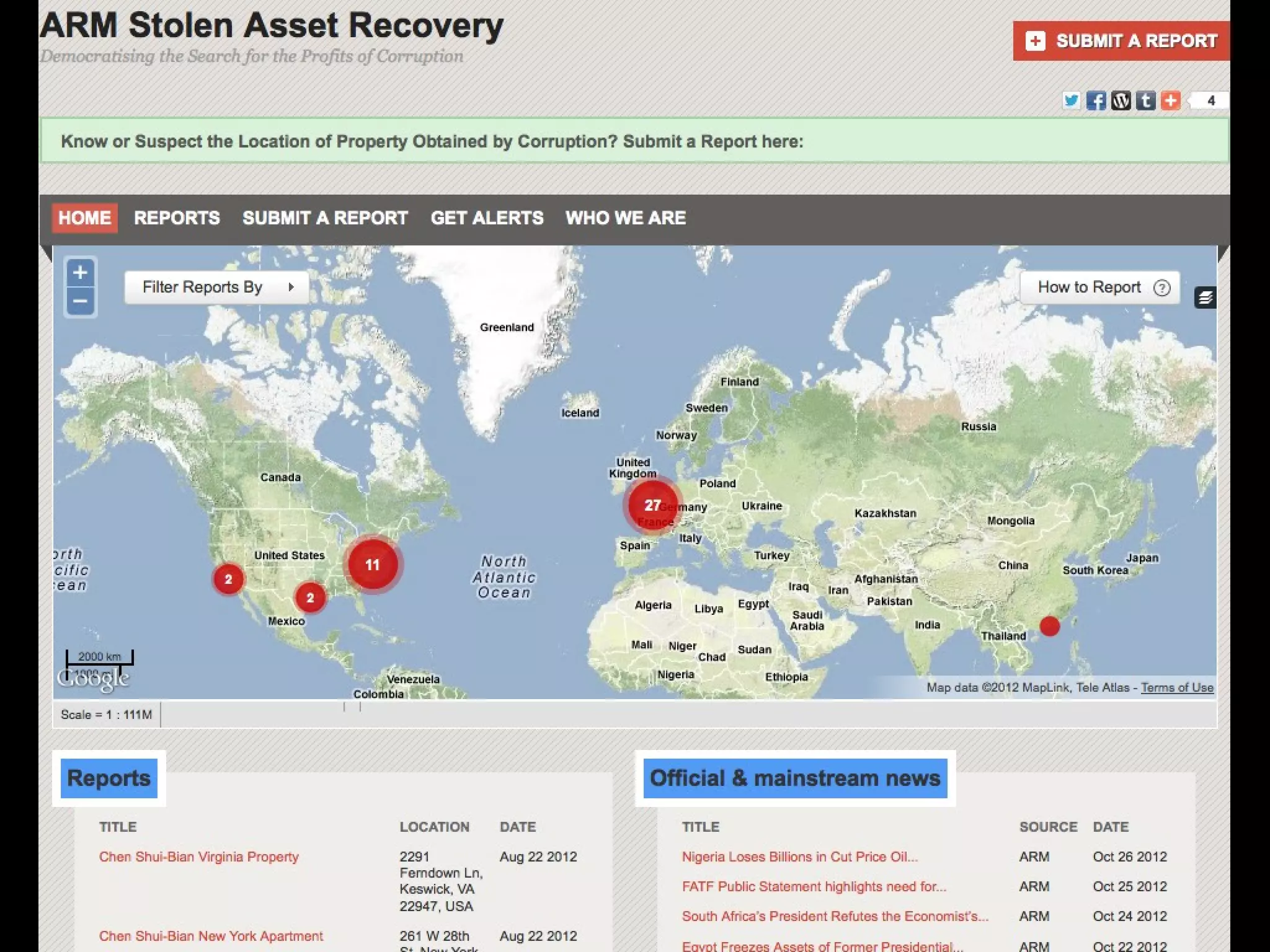Open the Get Alerts menu item
The height and width of the screenshot is (952, 1270).
[x=487, y=218]
